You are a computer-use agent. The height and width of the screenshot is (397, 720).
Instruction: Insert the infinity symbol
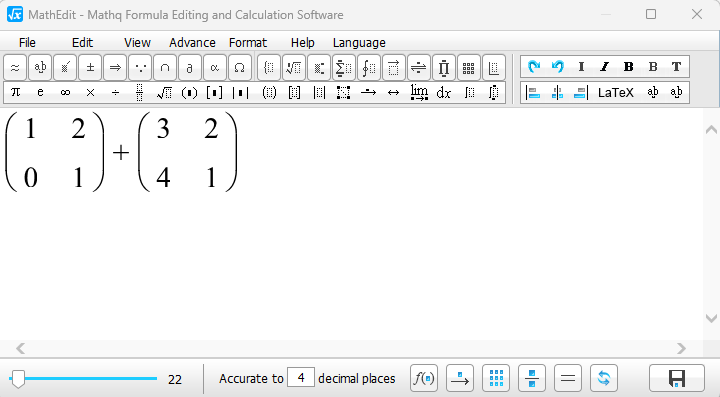(65, 92)
